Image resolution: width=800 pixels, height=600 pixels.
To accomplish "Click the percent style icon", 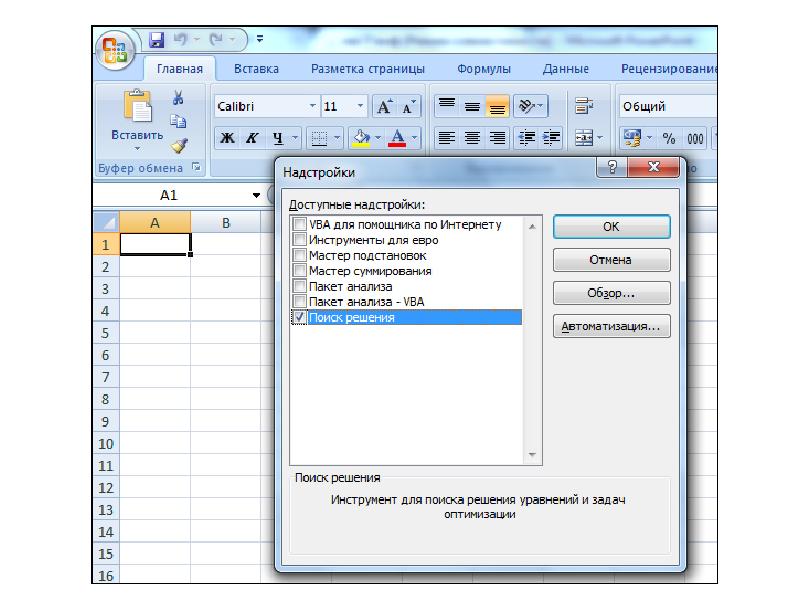I will click(x=668, y=138).
